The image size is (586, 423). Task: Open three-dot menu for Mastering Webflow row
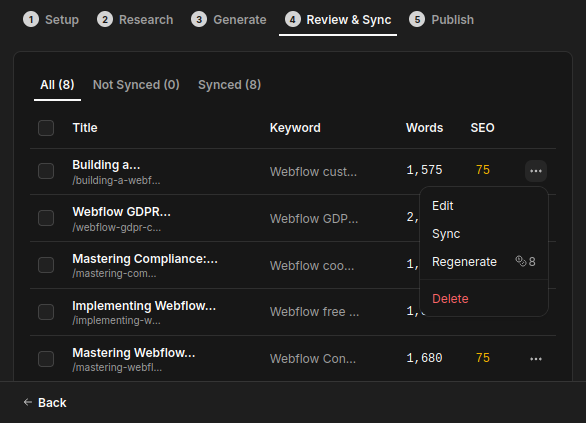tap(536, 359)
